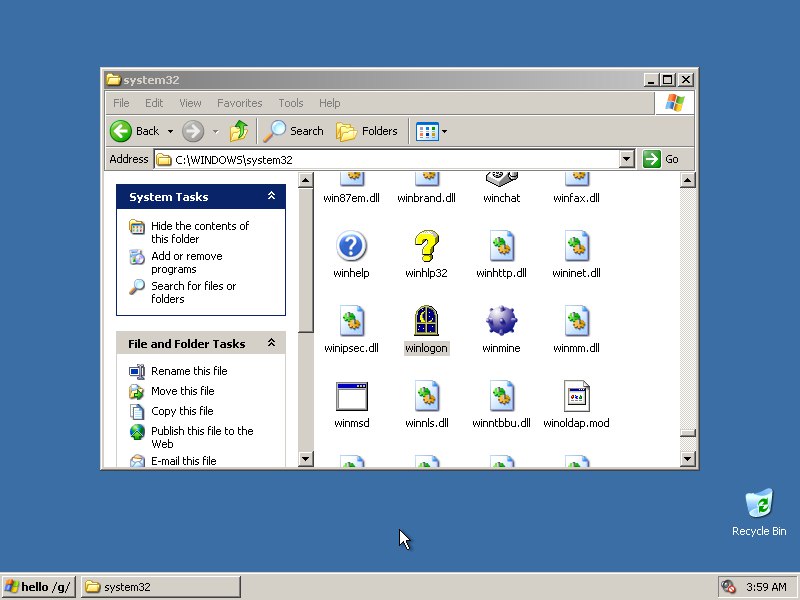Screen dimensions: 800x600
Task: Click the address bar folder icon
Action: tap(164, 160)
